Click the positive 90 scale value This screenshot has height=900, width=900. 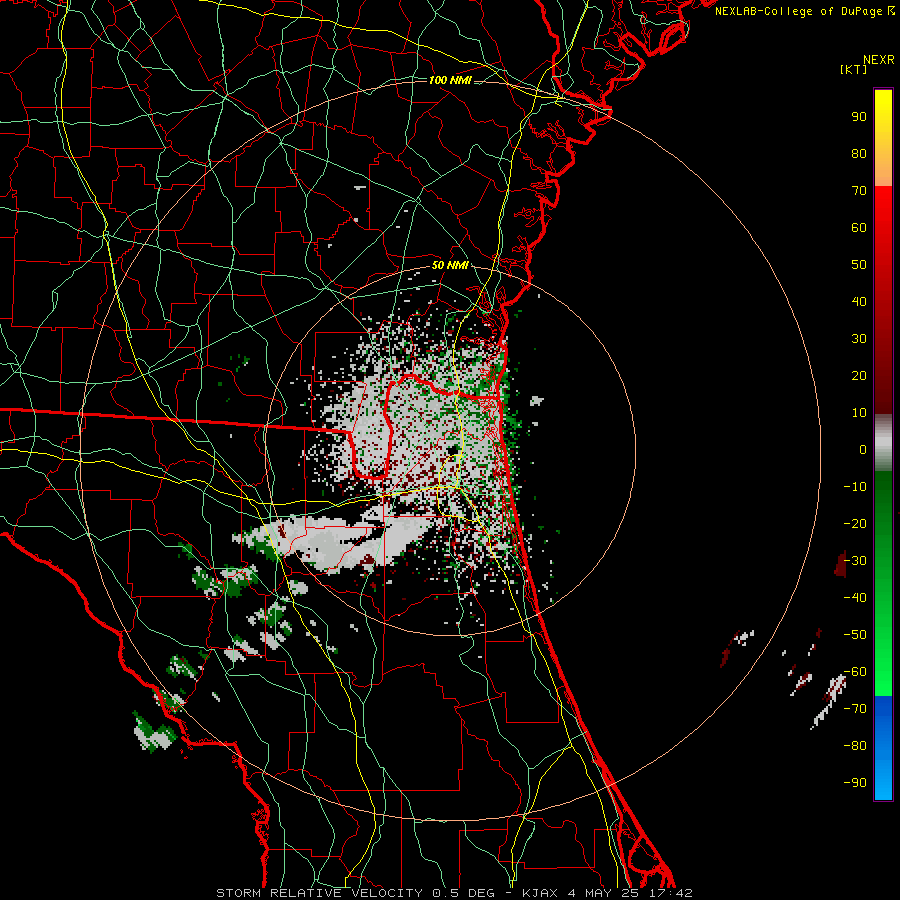859,117
